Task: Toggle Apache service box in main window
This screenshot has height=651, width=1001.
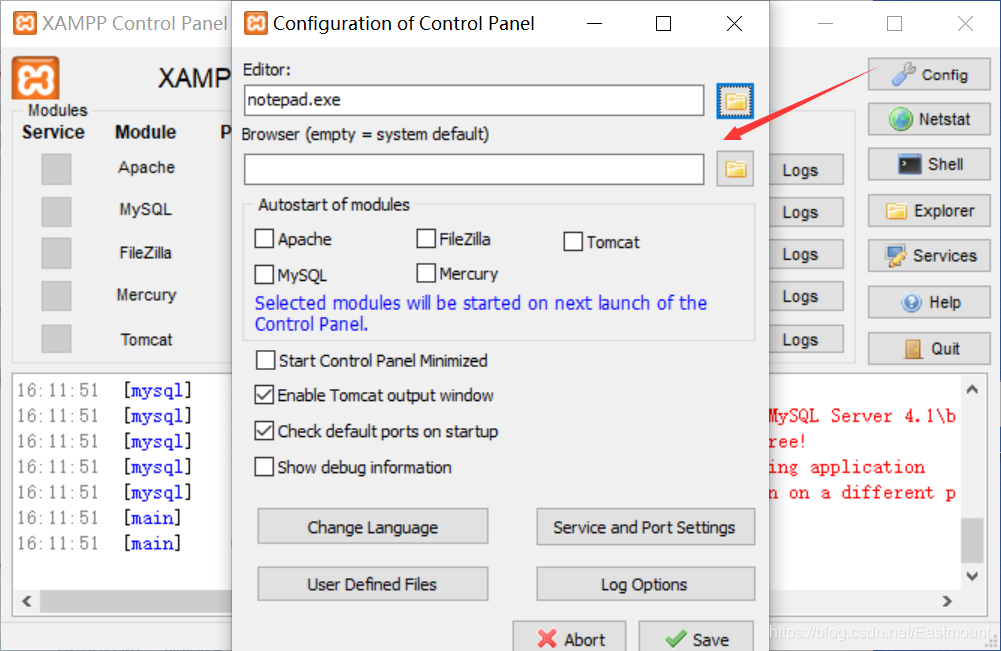Action: coord(56,168)
